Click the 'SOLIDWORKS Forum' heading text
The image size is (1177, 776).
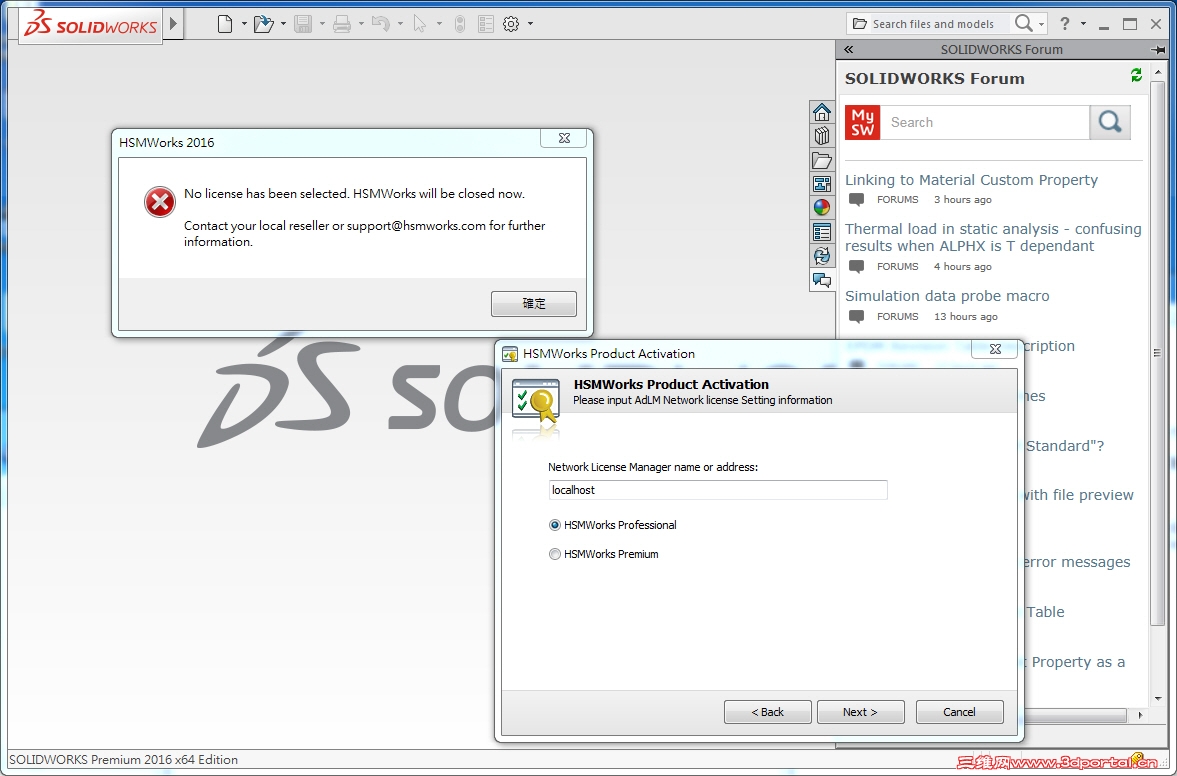coord(935,79)
